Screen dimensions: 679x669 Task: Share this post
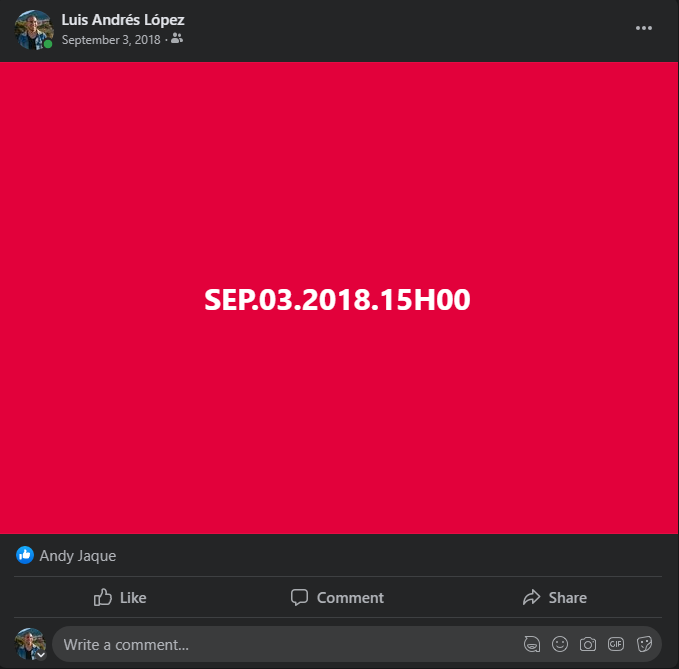tap(555, 598)
